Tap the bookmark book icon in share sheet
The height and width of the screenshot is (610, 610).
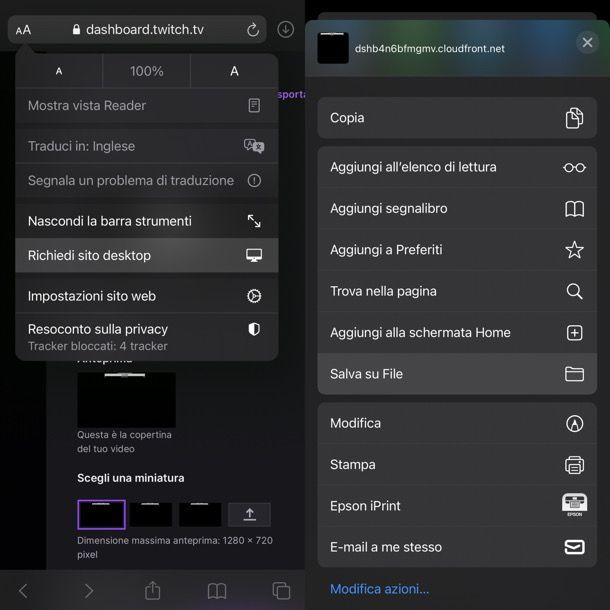(575, 209)
